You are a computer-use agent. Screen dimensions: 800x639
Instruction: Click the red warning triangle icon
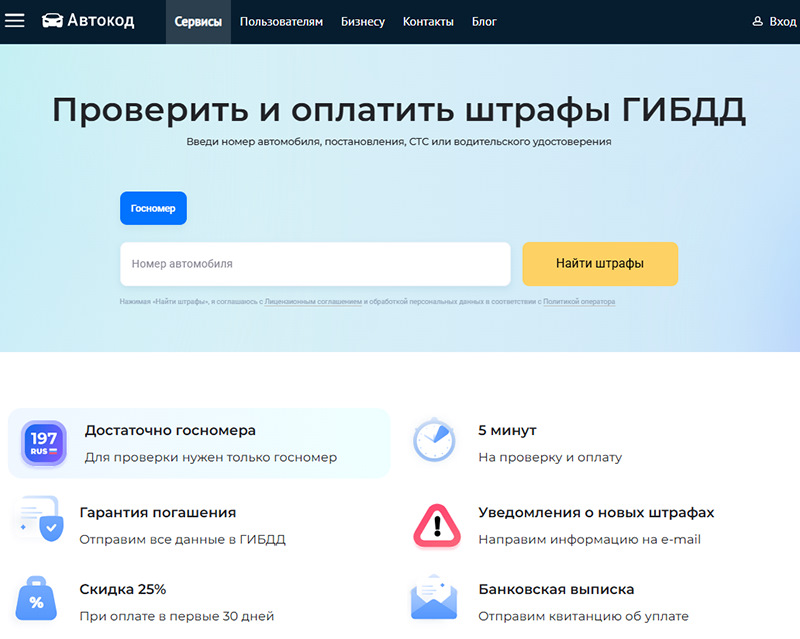coord(437,526)
